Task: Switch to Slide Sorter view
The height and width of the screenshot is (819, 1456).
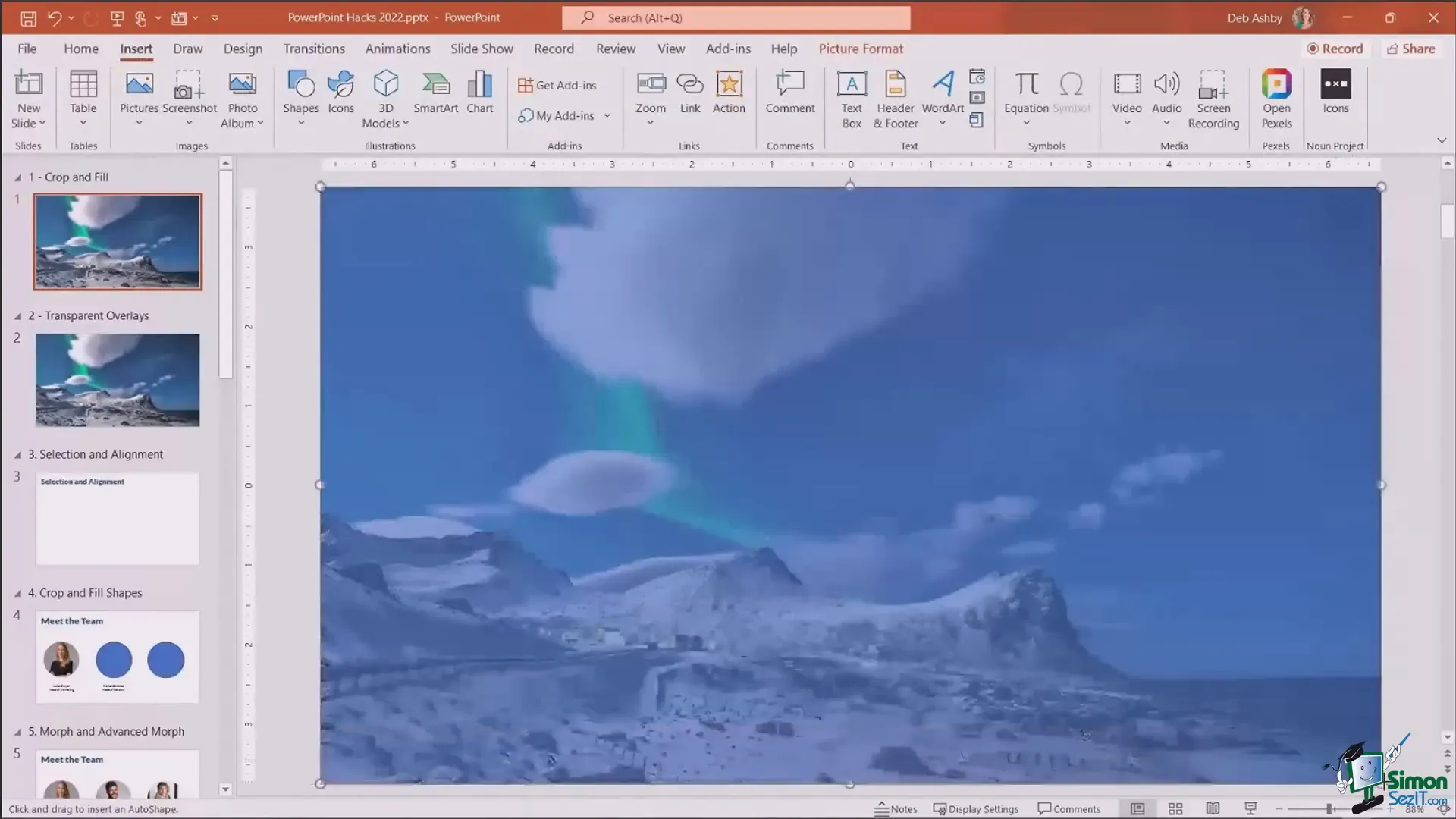Action: 1175,809
